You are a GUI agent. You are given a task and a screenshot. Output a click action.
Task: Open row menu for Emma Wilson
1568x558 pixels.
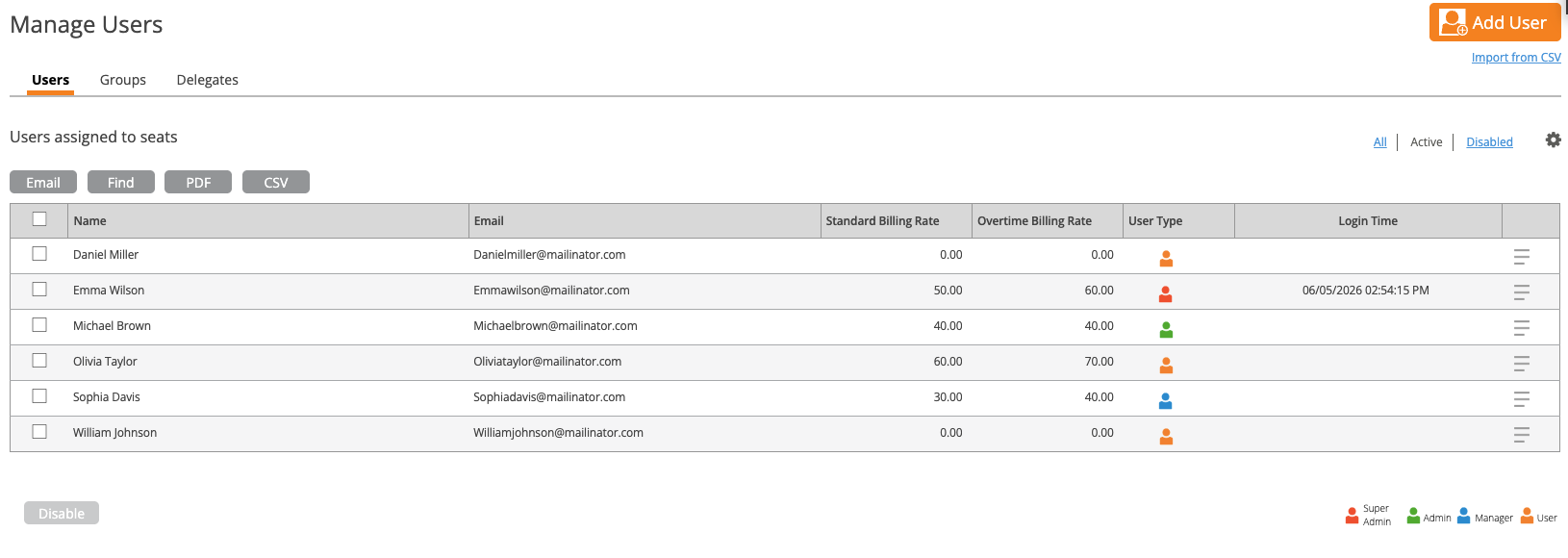pos(1521,292)
